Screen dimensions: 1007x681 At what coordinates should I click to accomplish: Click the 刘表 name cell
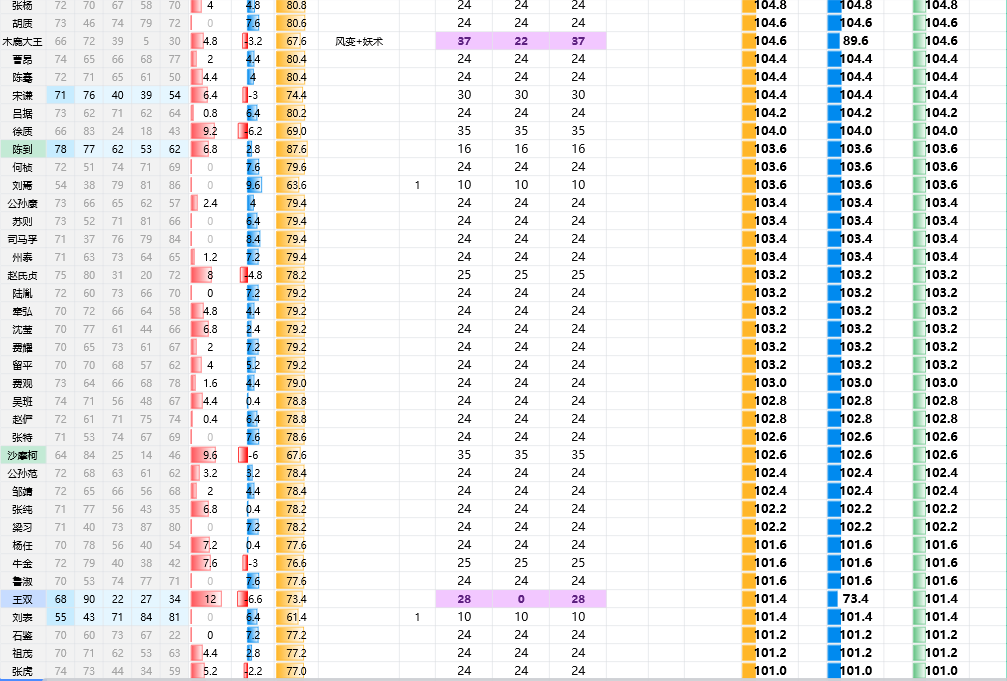point(22,617)
